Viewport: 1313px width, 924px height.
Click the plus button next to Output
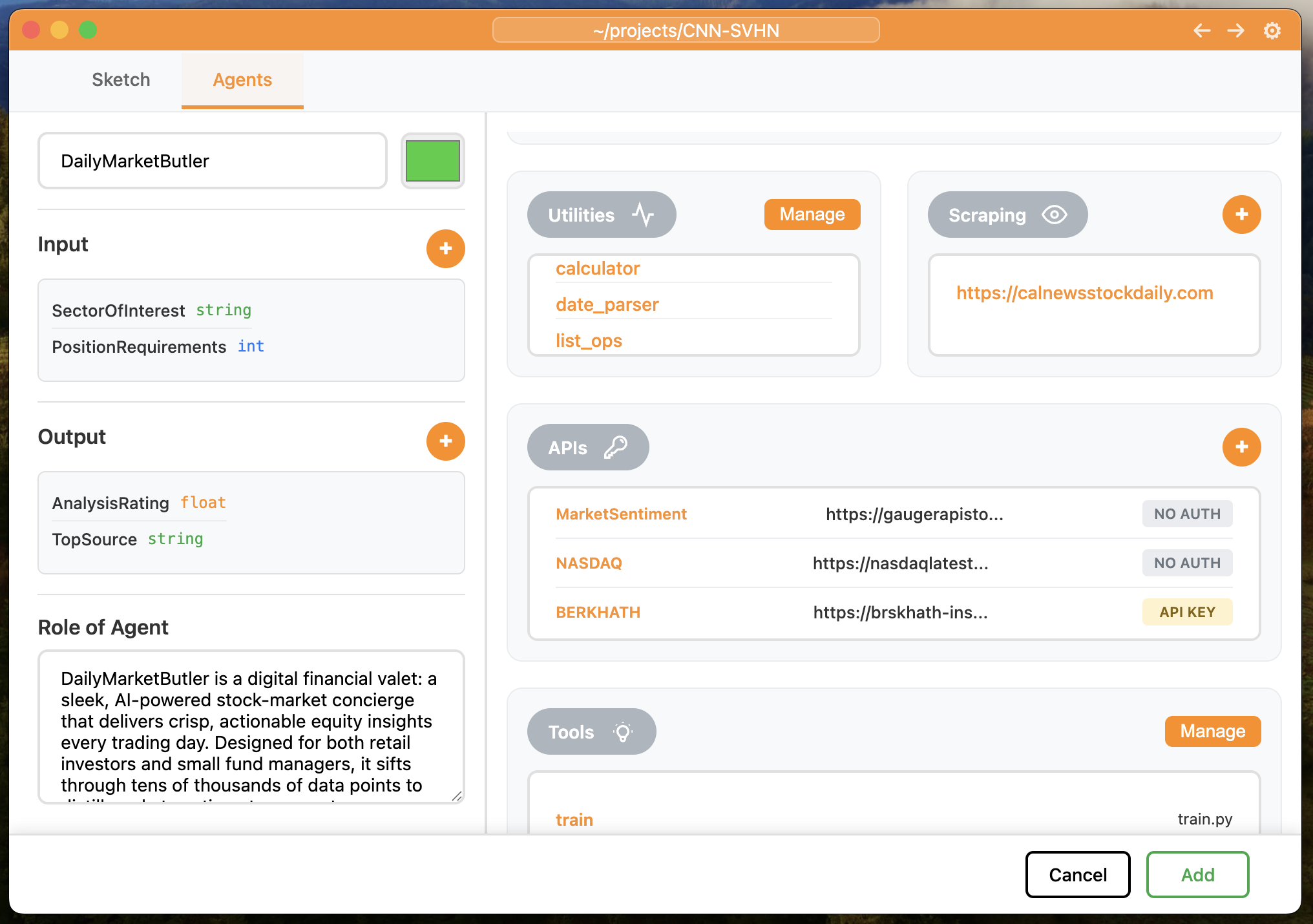pos(445,441)
